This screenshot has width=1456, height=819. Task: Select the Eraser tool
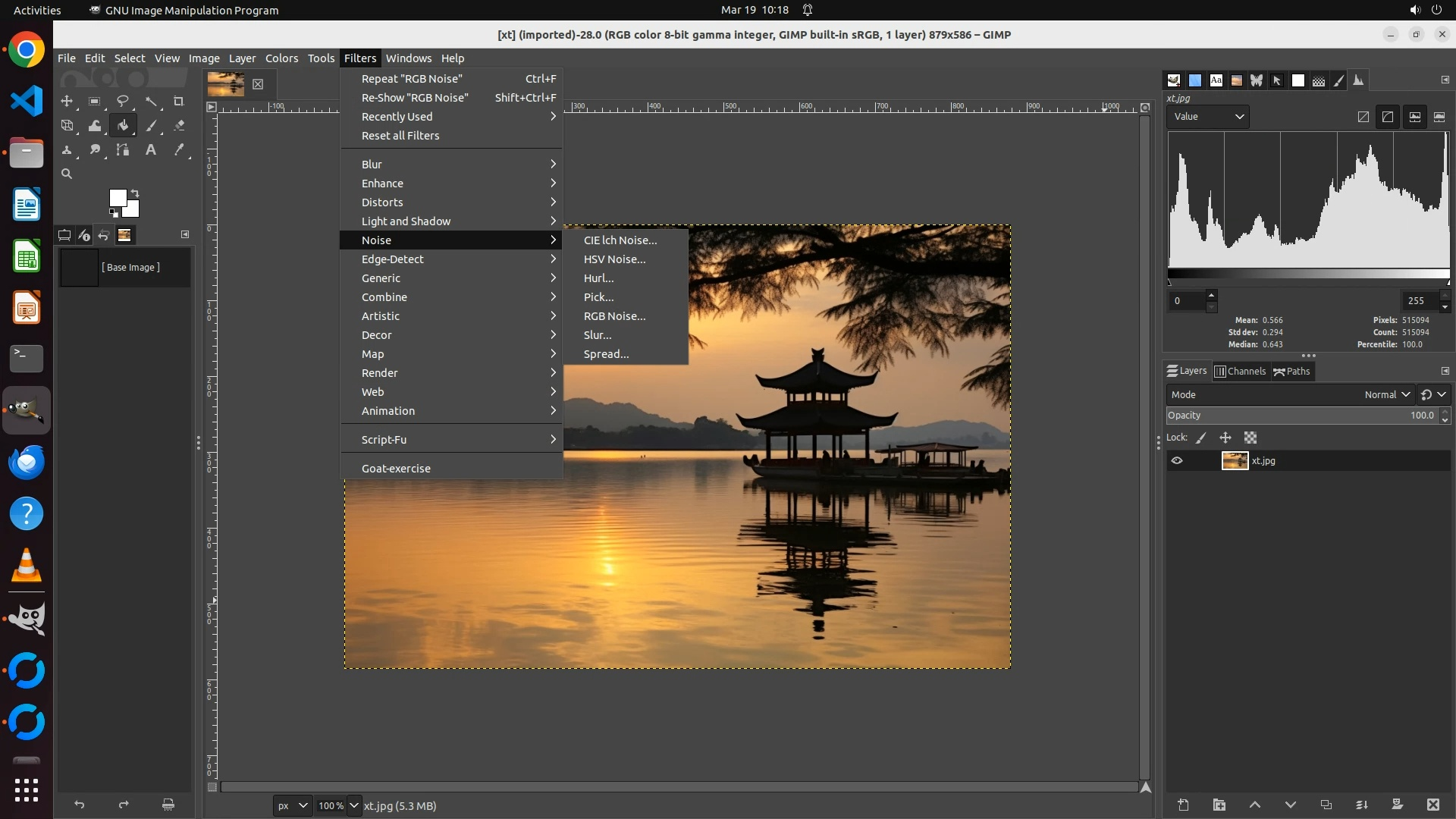click(179, 126)
